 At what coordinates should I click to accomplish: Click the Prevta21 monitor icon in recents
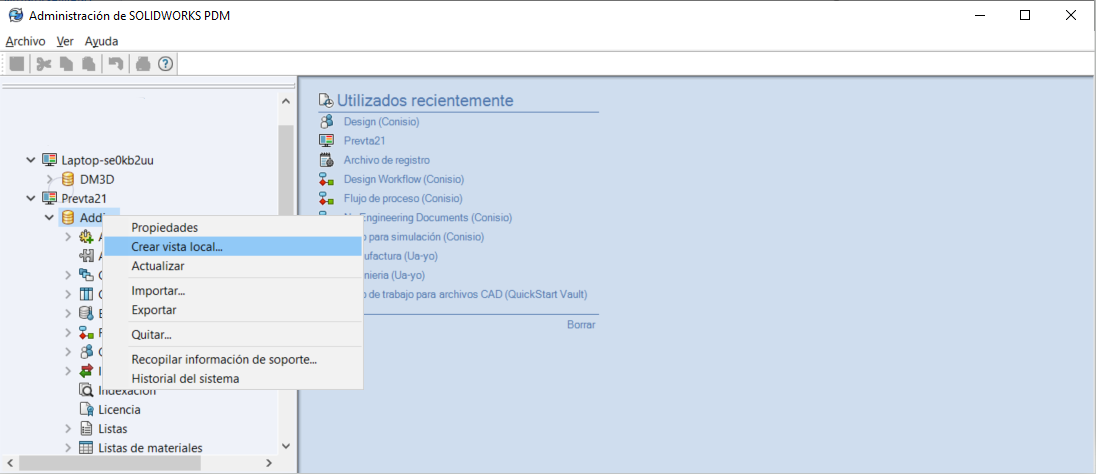[x=326, y=141]
